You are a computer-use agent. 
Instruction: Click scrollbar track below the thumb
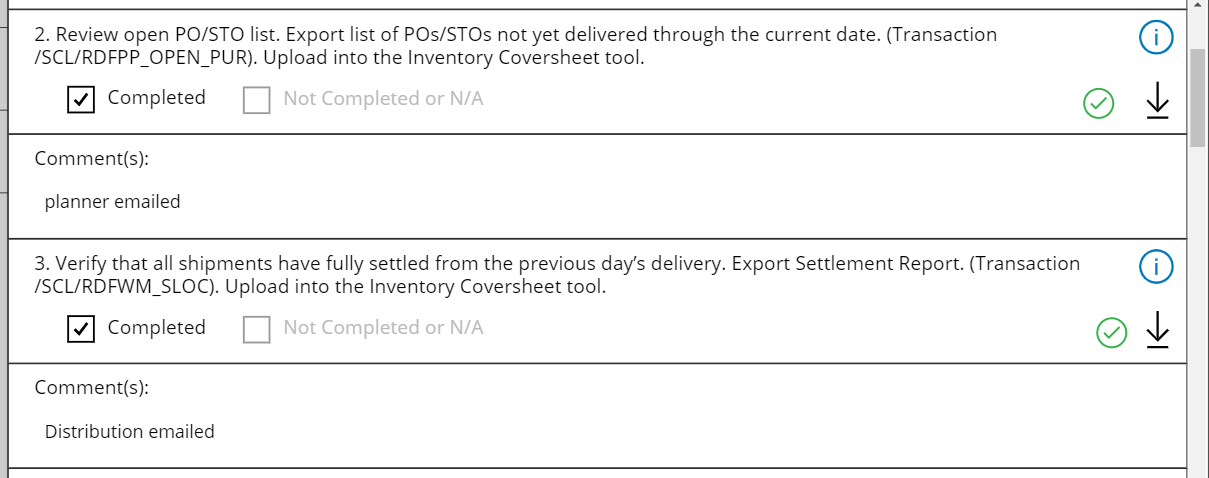(1197, 300)
